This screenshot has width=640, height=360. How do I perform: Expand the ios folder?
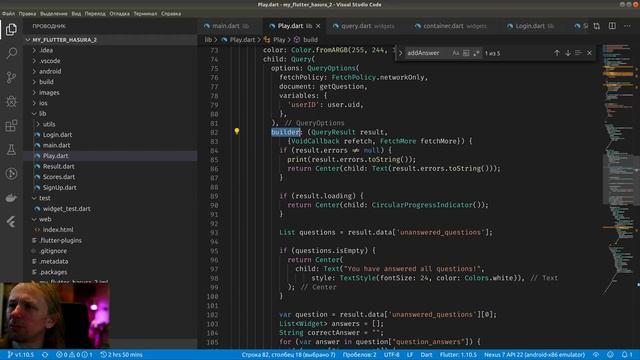pos(110,103)
